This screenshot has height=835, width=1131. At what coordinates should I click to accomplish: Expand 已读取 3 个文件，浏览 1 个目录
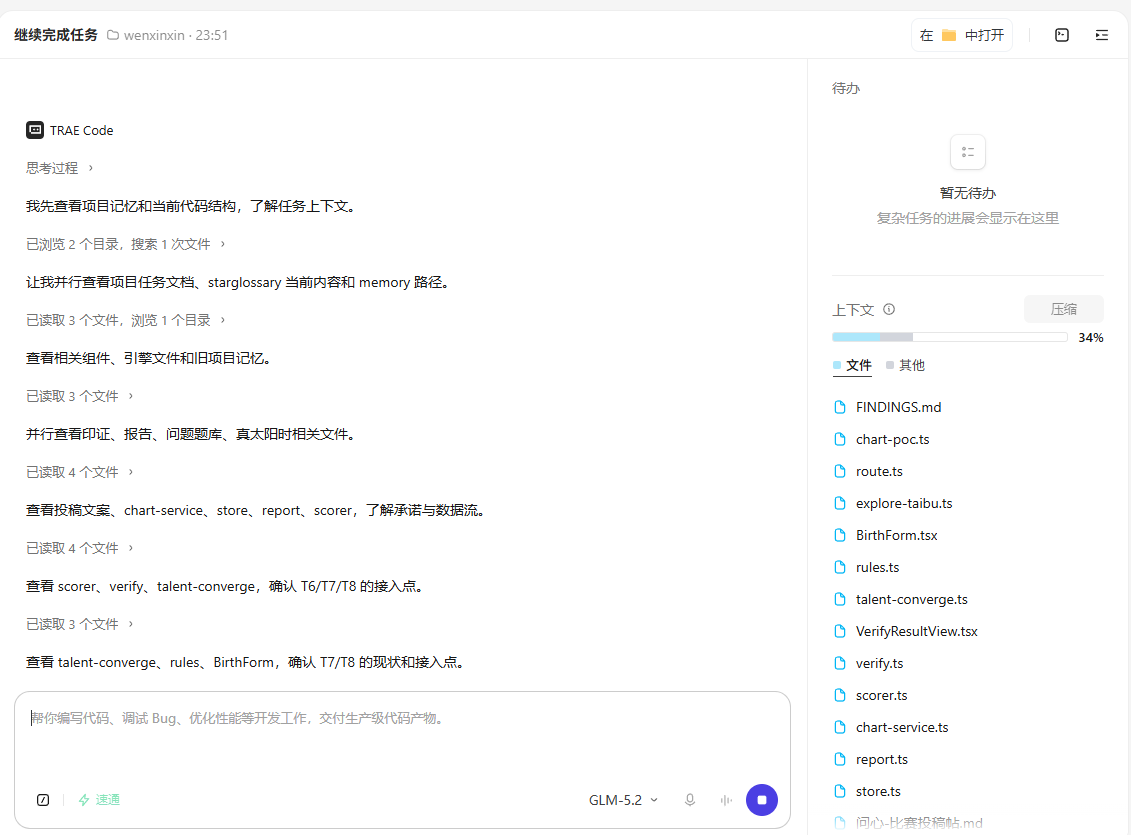pos(126,320)
